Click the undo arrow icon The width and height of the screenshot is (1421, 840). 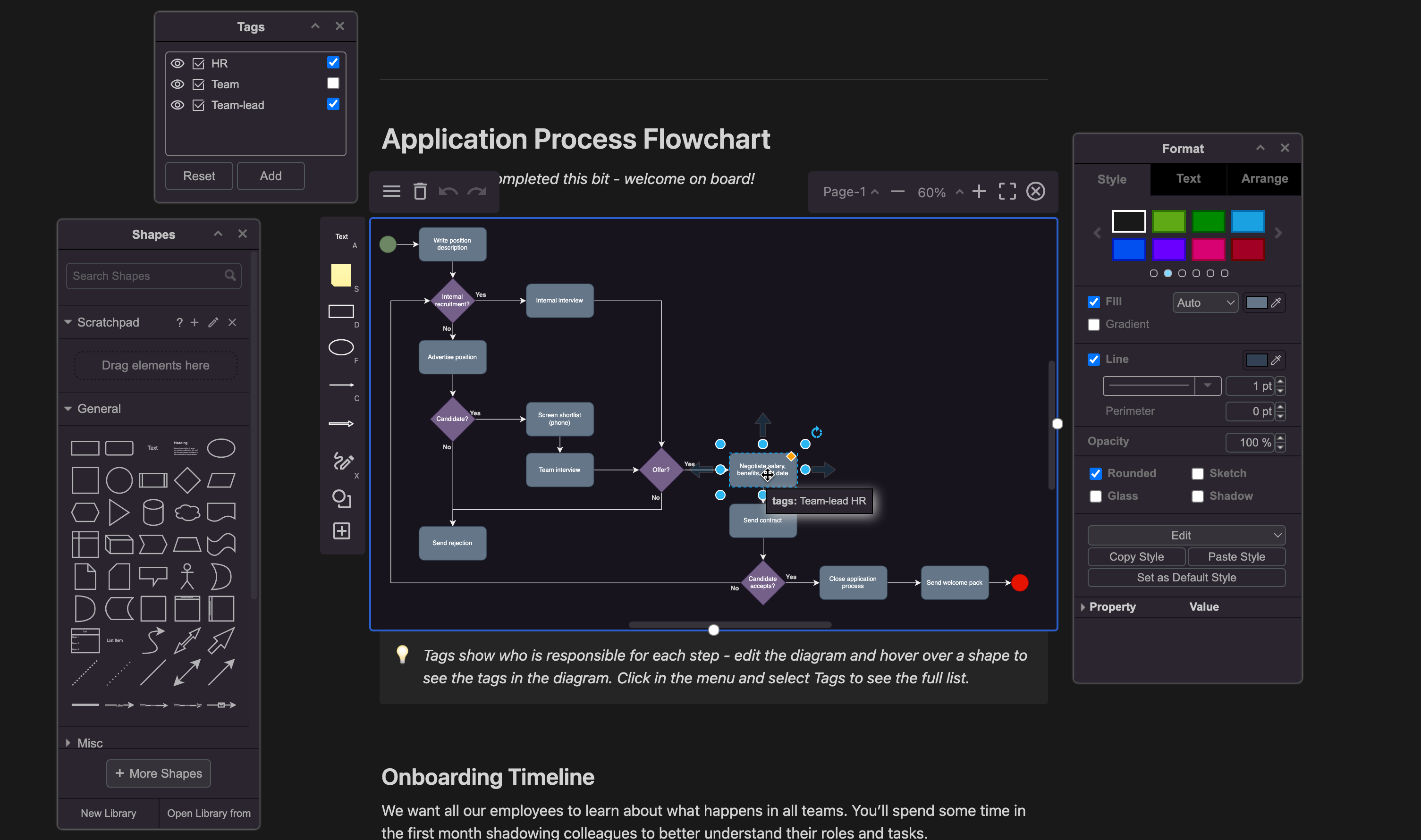tap(448, 191)
